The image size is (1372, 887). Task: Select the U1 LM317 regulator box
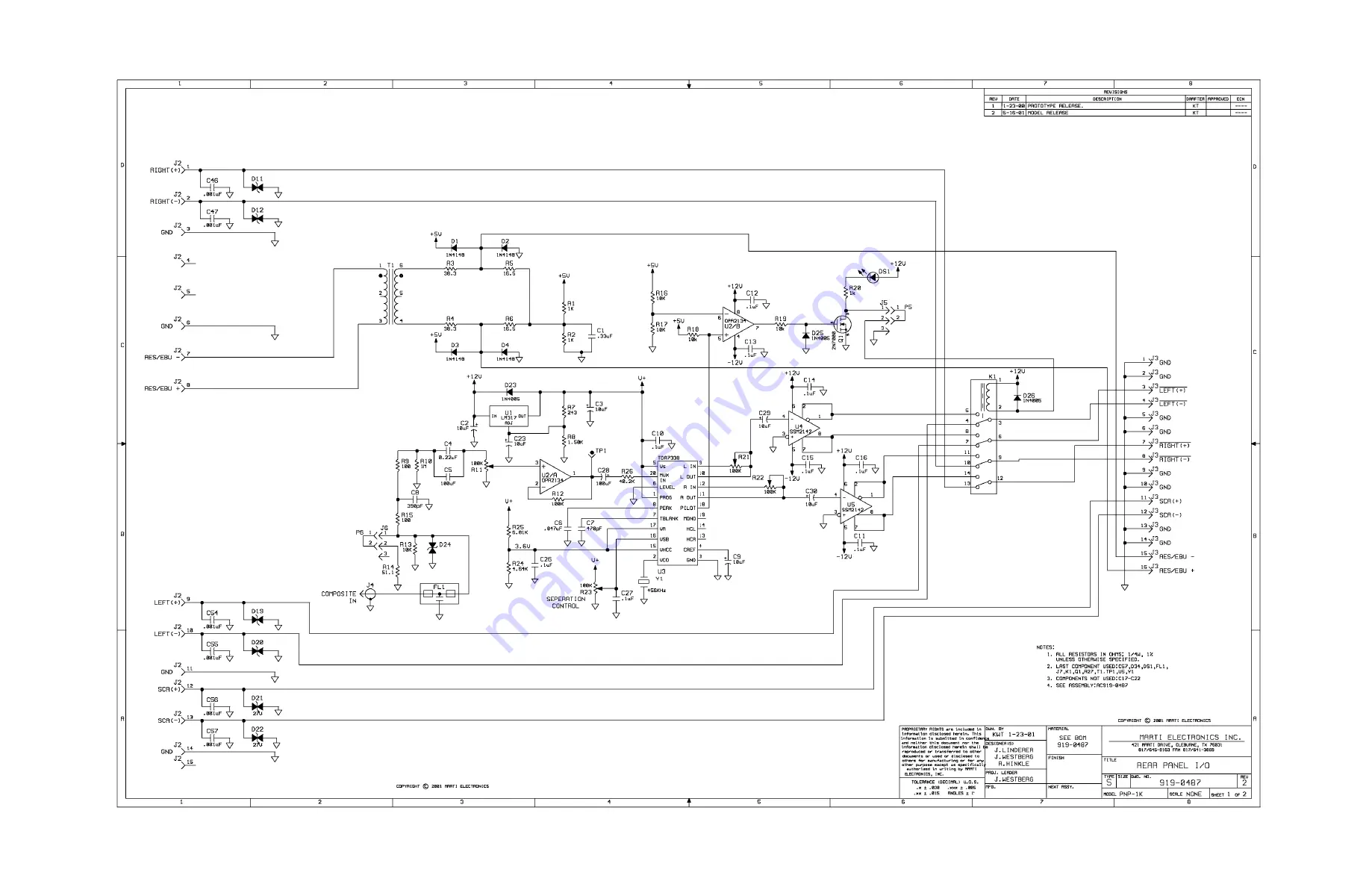[x=508, y=416]
